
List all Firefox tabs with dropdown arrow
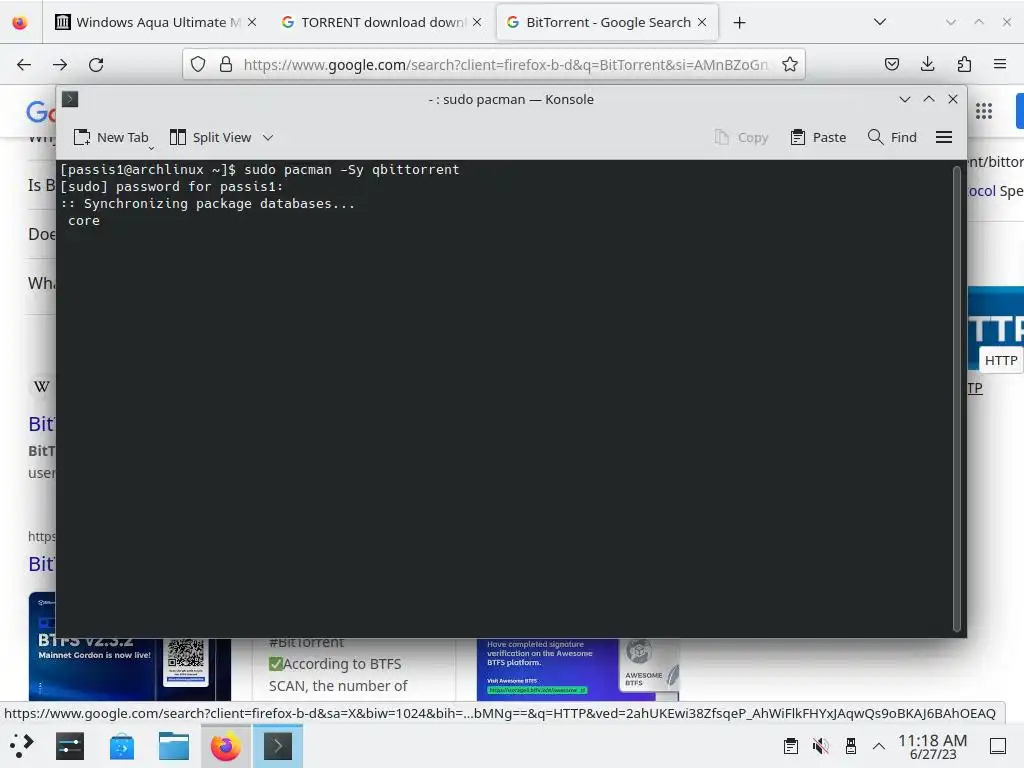(880, 22)
